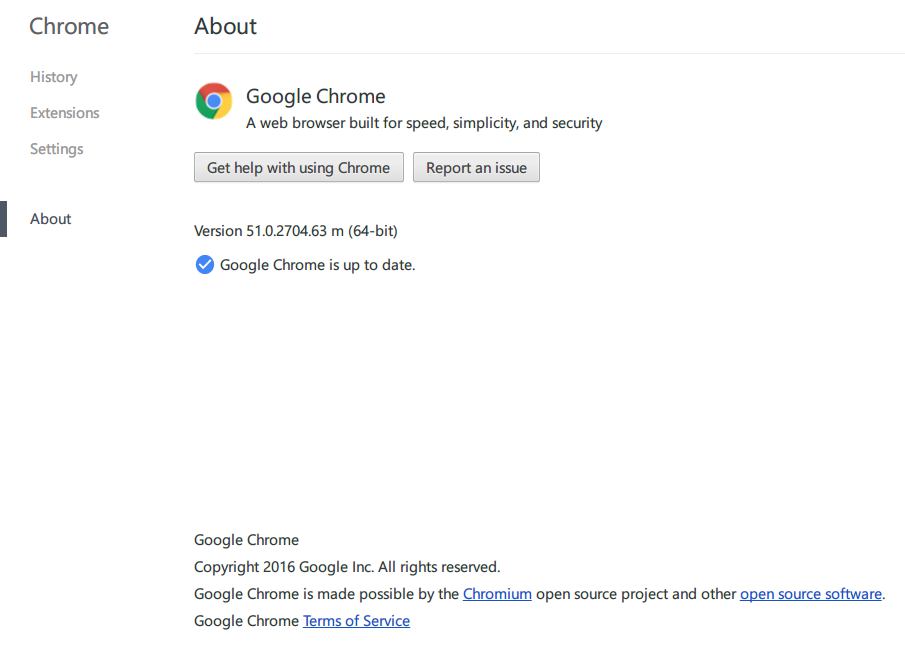Screen dimensions: 905x651
Task: Open Settings from the sidebar
Action: [57, 149]
